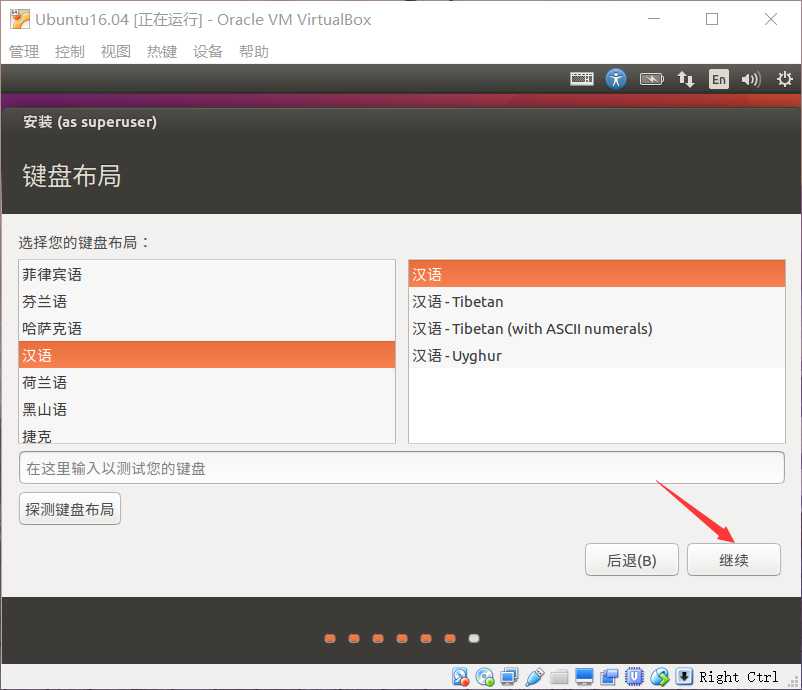Click the shared folders icon in status bar
Screen dimensions: 802x690
pyautogui.click(x=559, y=677)
